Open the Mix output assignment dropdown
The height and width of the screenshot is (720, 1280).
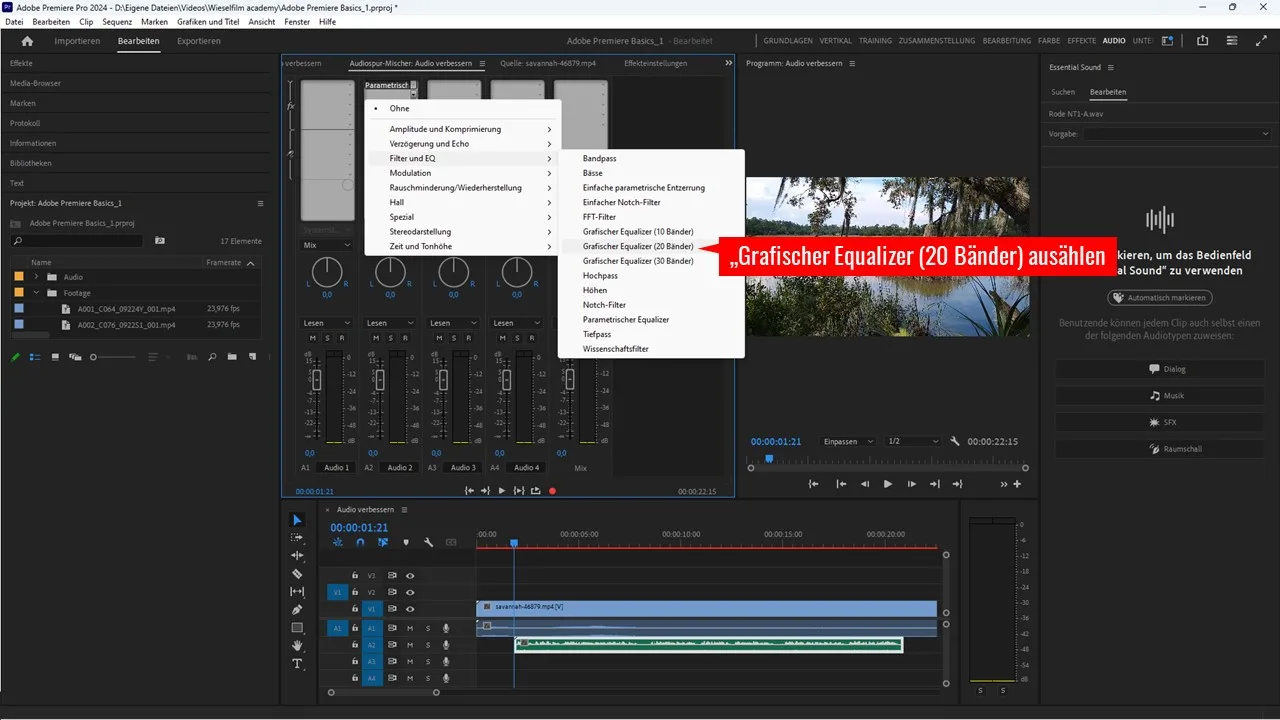click(x=327, y=245)
